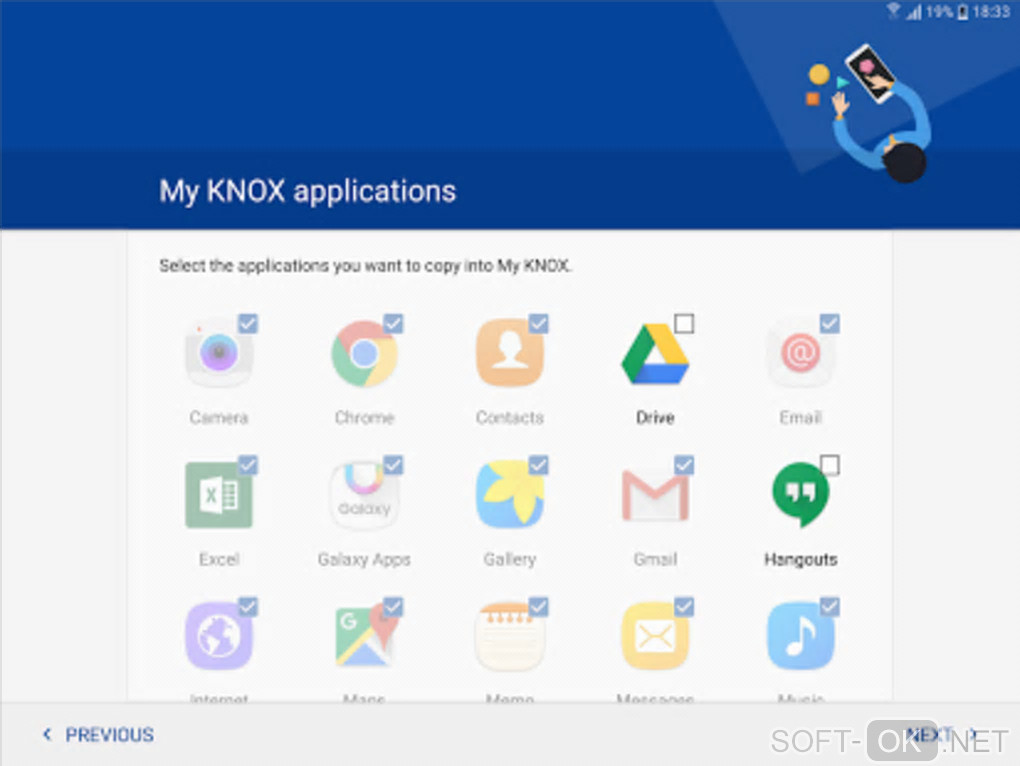Uncheck the Email app checkbox

(x=829, y=323)
